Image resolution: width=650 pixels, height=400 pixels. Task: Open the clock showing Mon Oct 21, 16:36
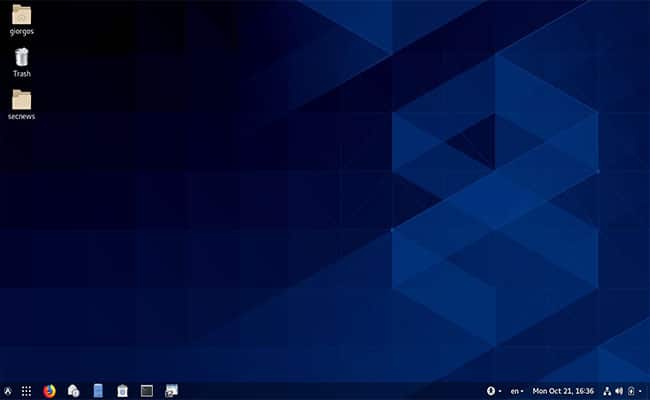563,391
